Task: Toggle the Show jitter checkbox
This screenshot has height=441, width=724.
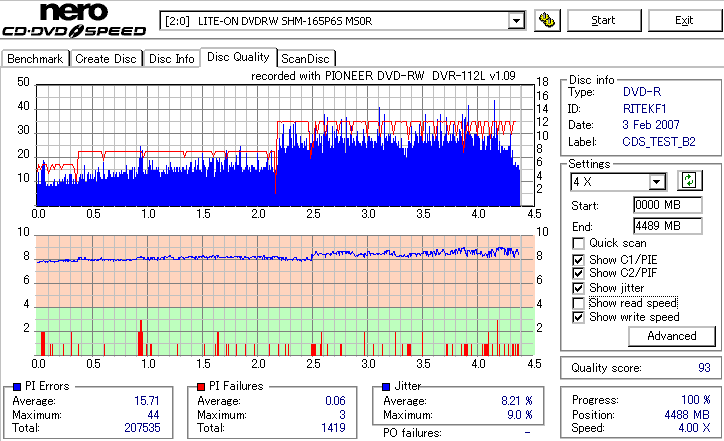Action: 578,288
